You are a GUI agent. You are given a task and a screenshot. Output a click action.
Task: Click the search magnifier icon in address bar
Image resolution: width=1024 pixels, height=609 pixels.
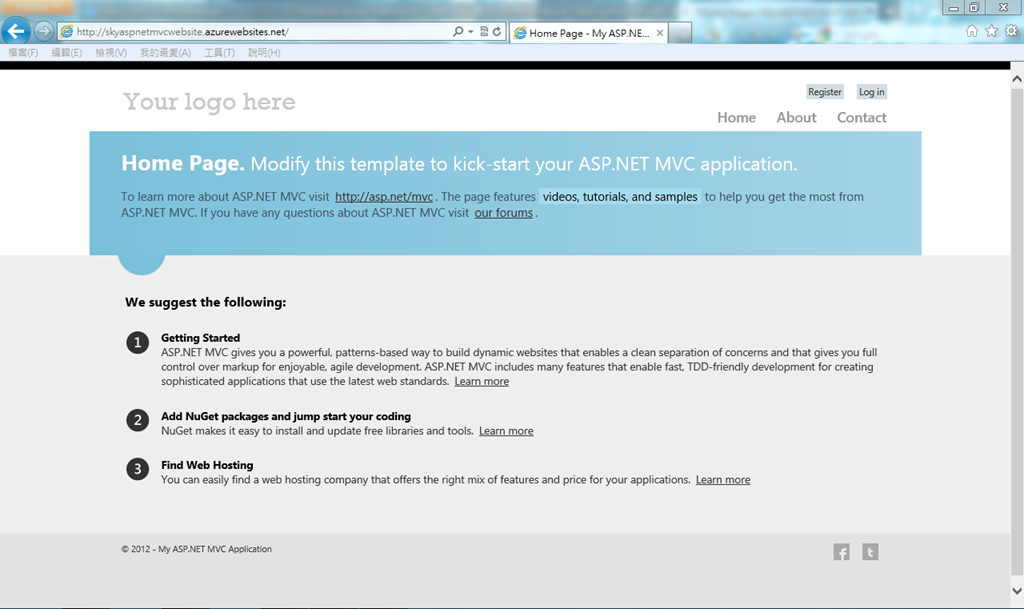(x=458, y=31)
